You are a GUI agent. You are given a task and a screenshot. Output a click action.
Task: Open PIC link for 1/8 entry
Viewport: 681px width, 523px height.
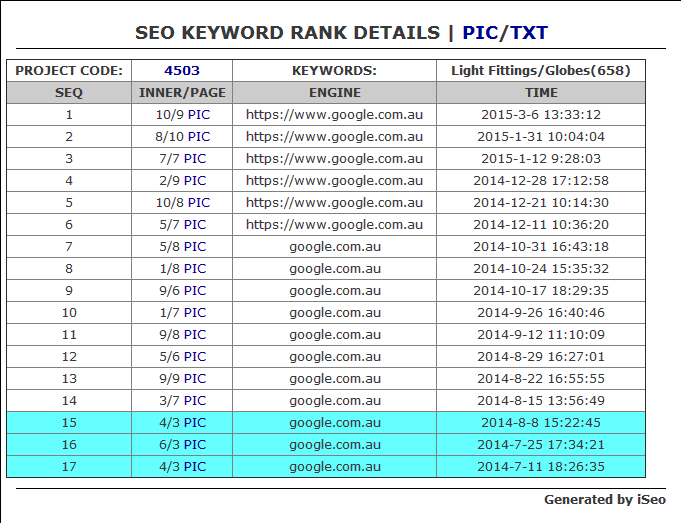tap(195, 269)
